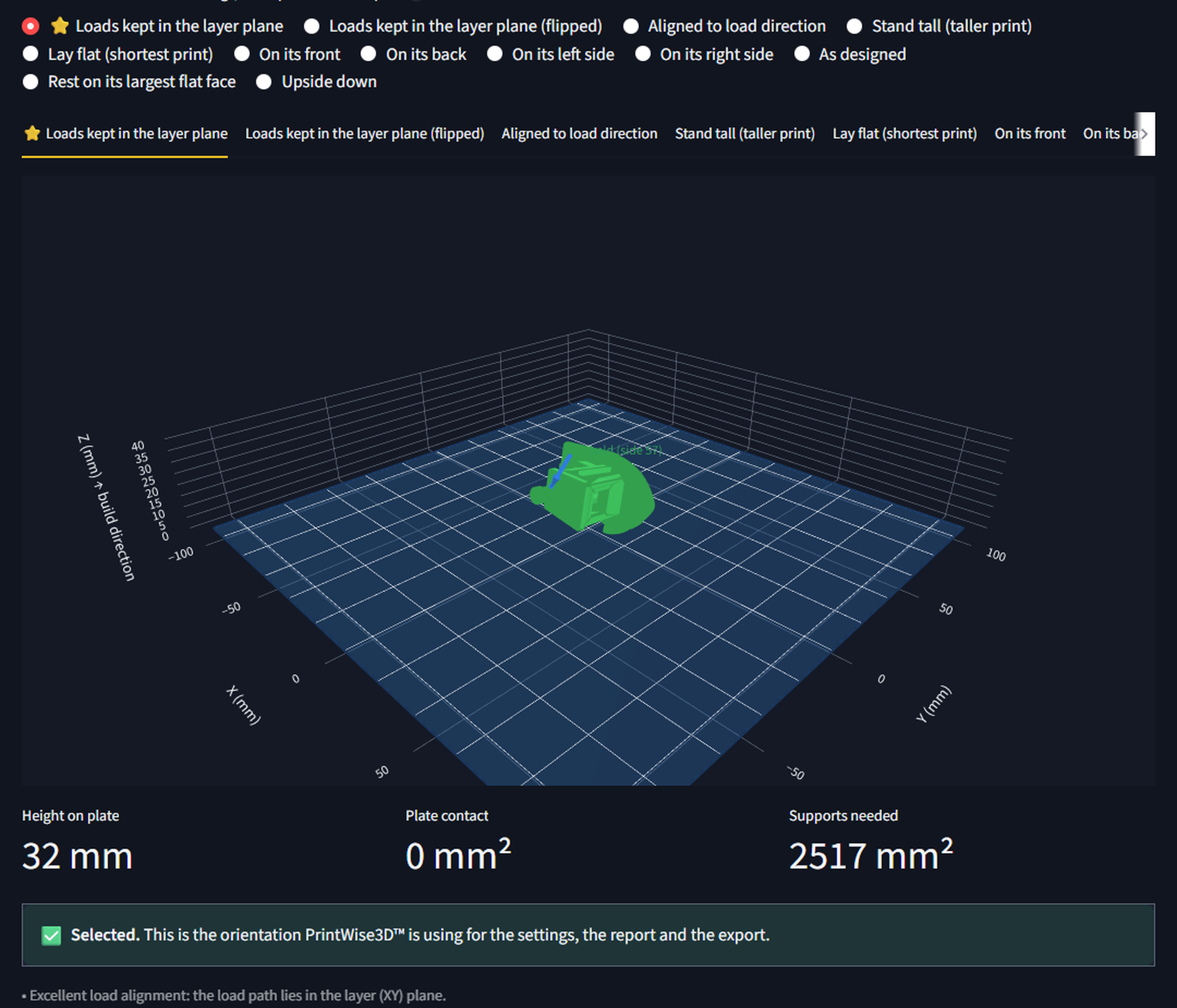
Task: Open the 'Loads kept in the layer plane' tab
Action: pos(125,133)
